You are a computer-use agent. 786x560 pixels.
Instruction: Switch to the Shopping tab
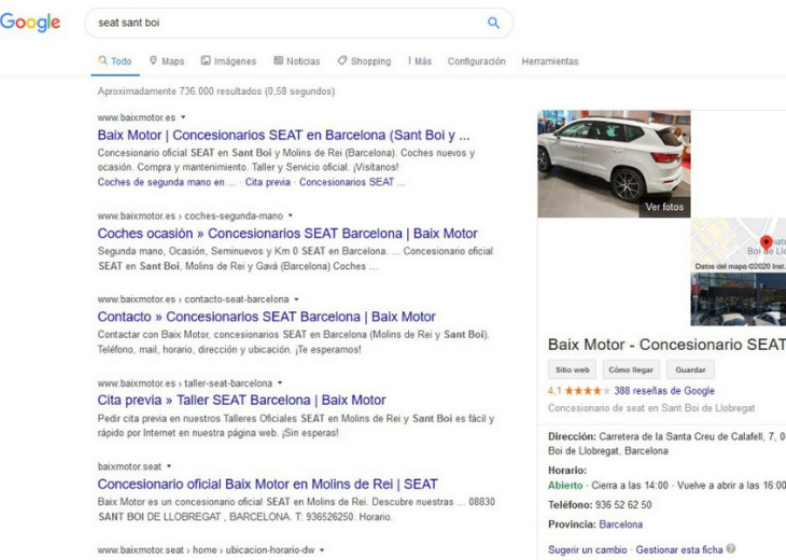[x=364, y=61]
